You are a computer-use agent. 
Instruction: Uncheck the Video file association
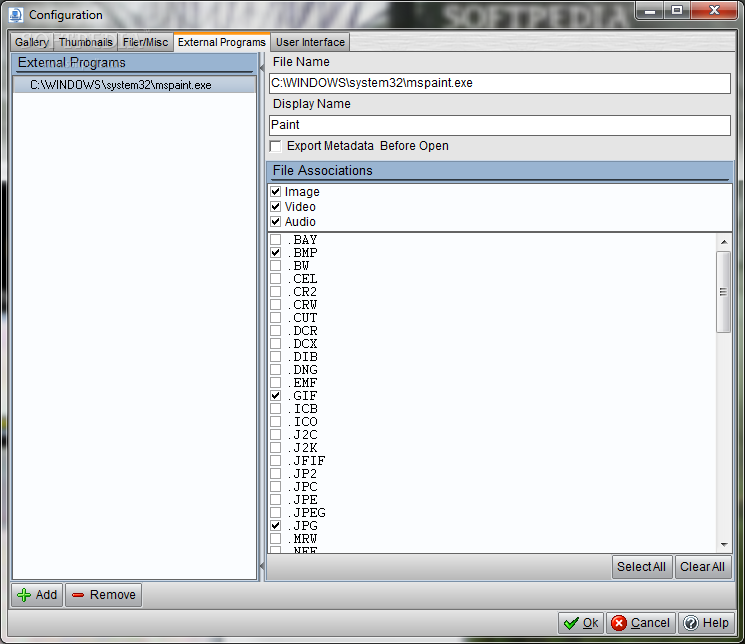point(276,207)
